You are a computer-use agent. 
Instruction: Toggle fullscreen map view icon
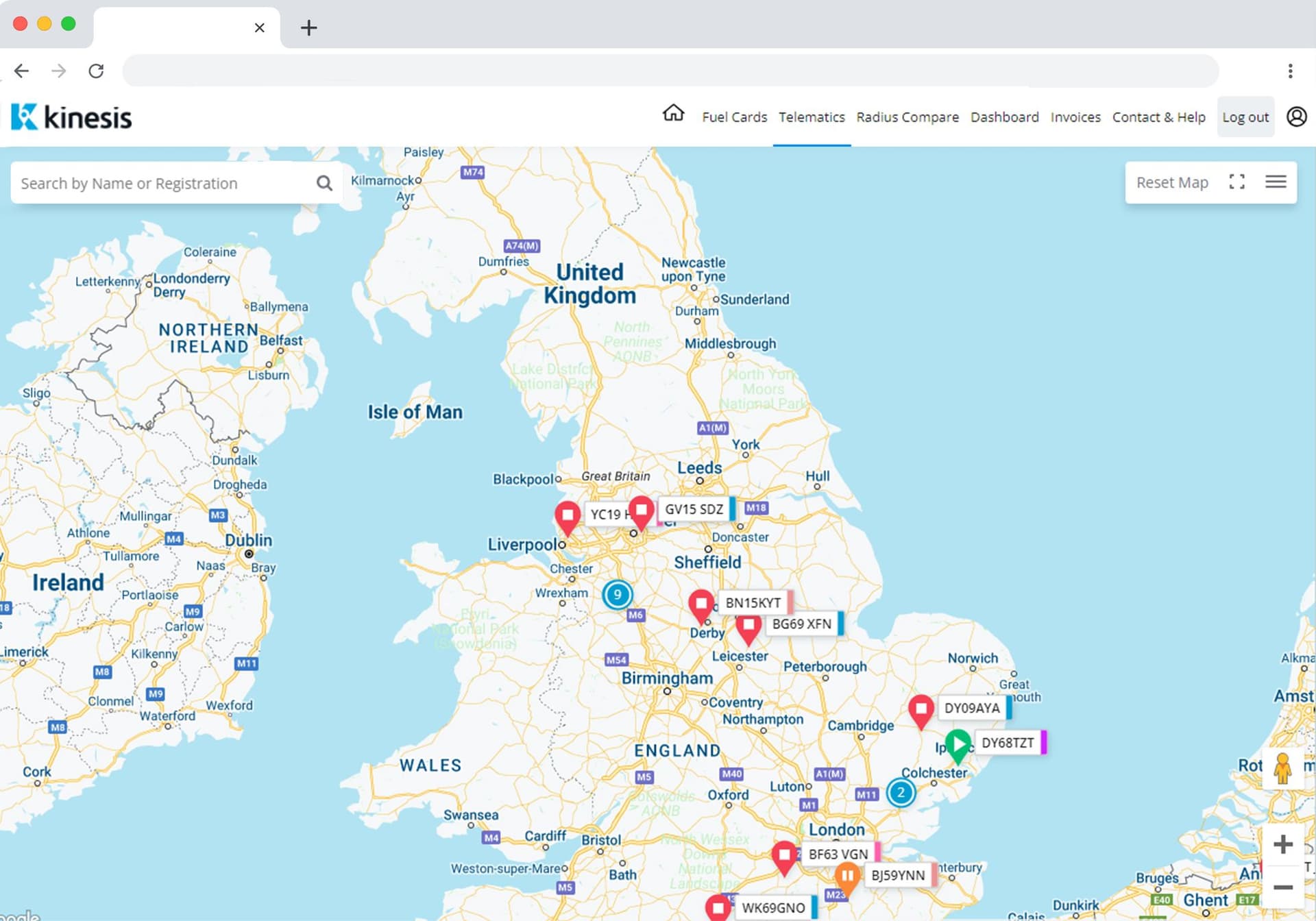coord(1236,182)
